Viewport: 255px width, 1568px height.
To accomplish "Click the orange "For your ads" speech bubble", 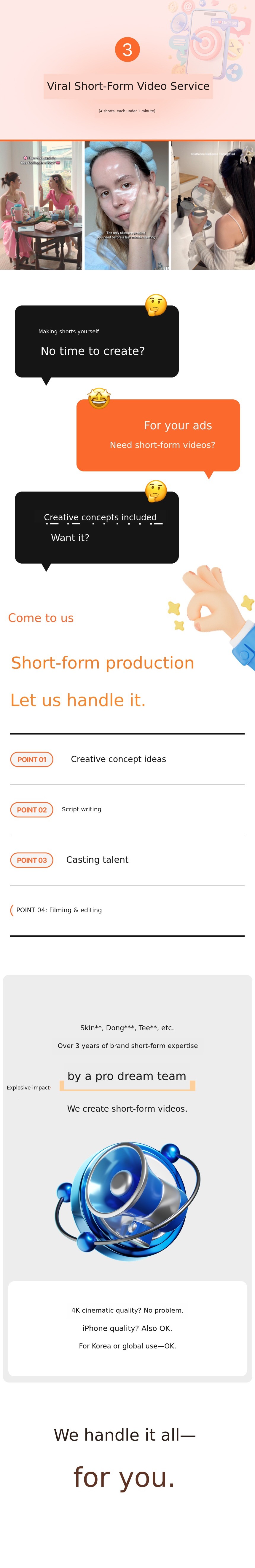I will 158,435.
